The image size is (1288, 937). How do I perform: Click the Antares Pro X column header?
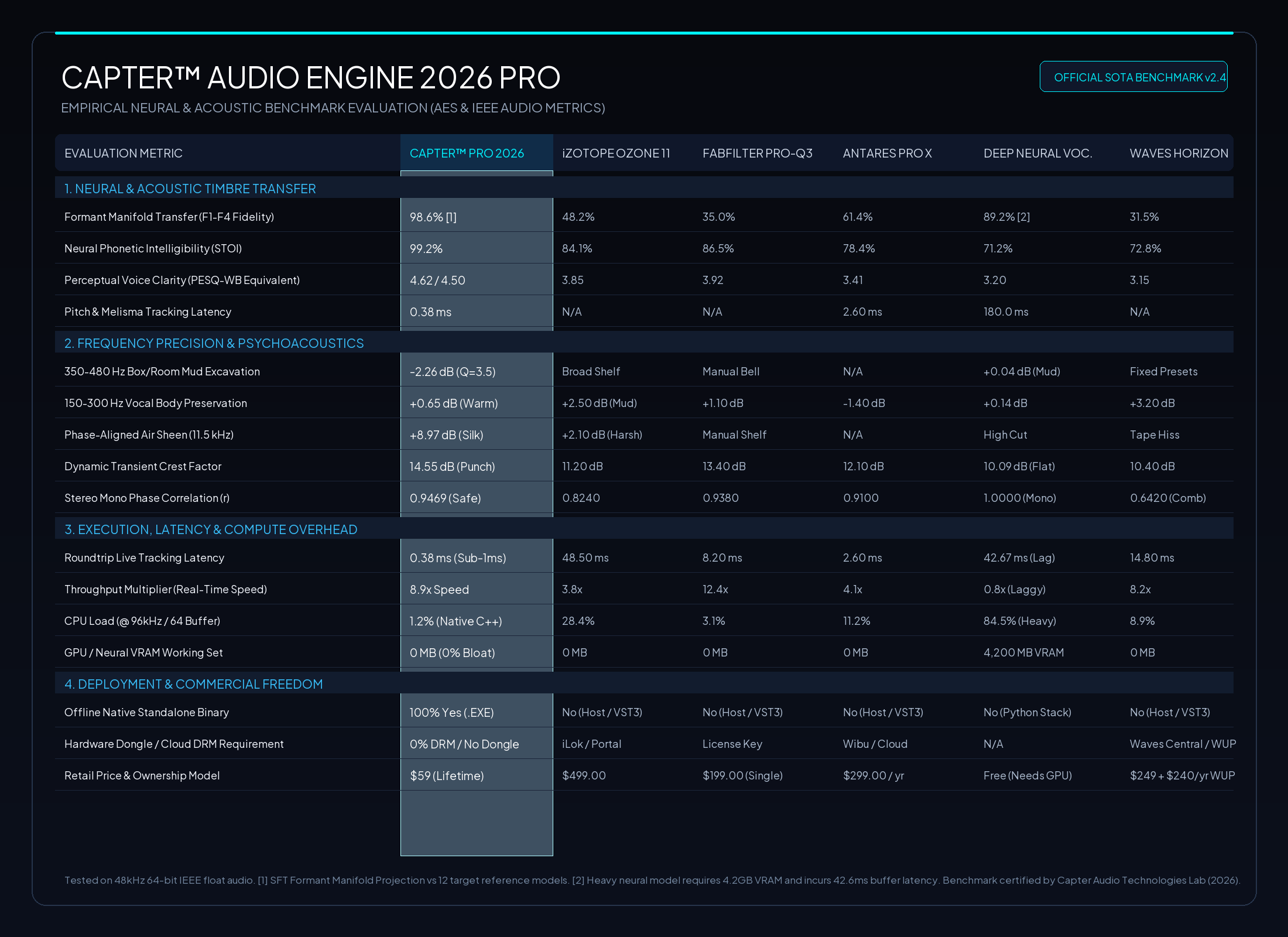coord(888,153)
